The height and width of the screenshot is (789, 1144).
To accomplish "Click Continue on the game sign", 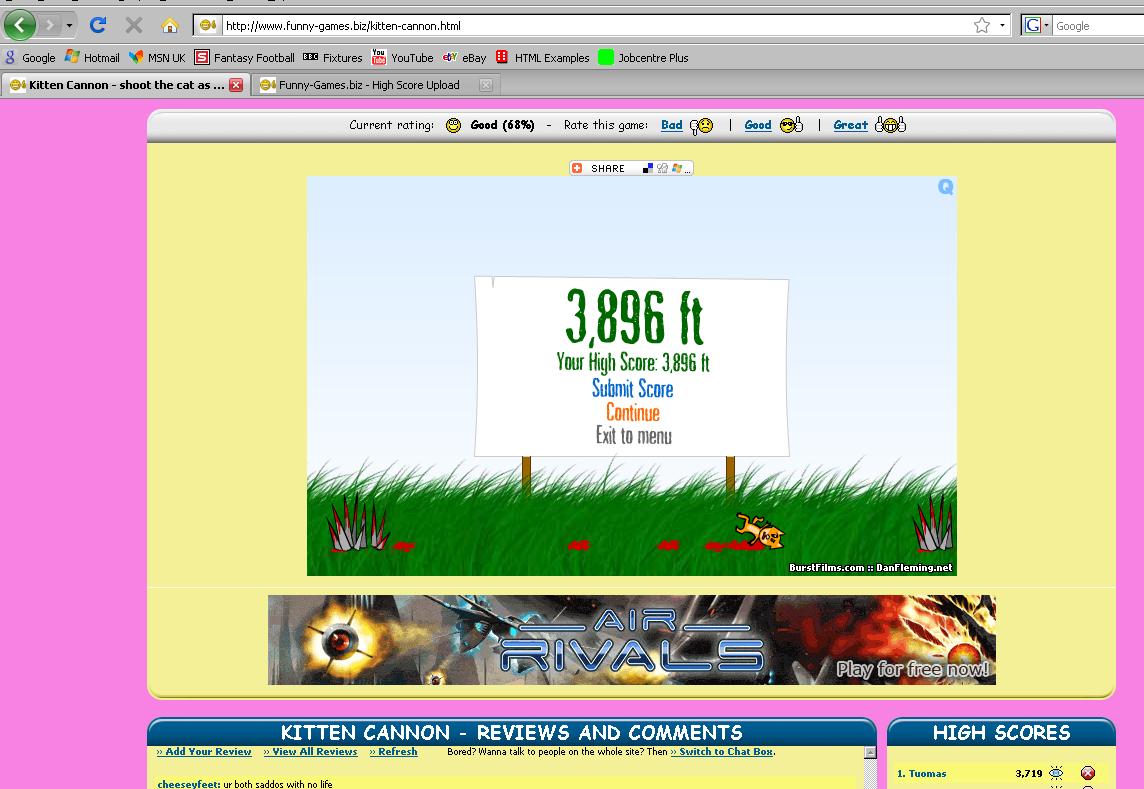I will point(633,412).
